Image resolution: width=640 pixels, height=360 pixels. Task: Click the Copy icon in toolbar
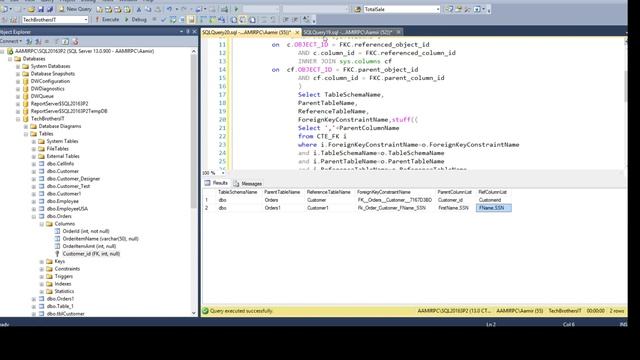pyautogui.click(x=148, y=9)
